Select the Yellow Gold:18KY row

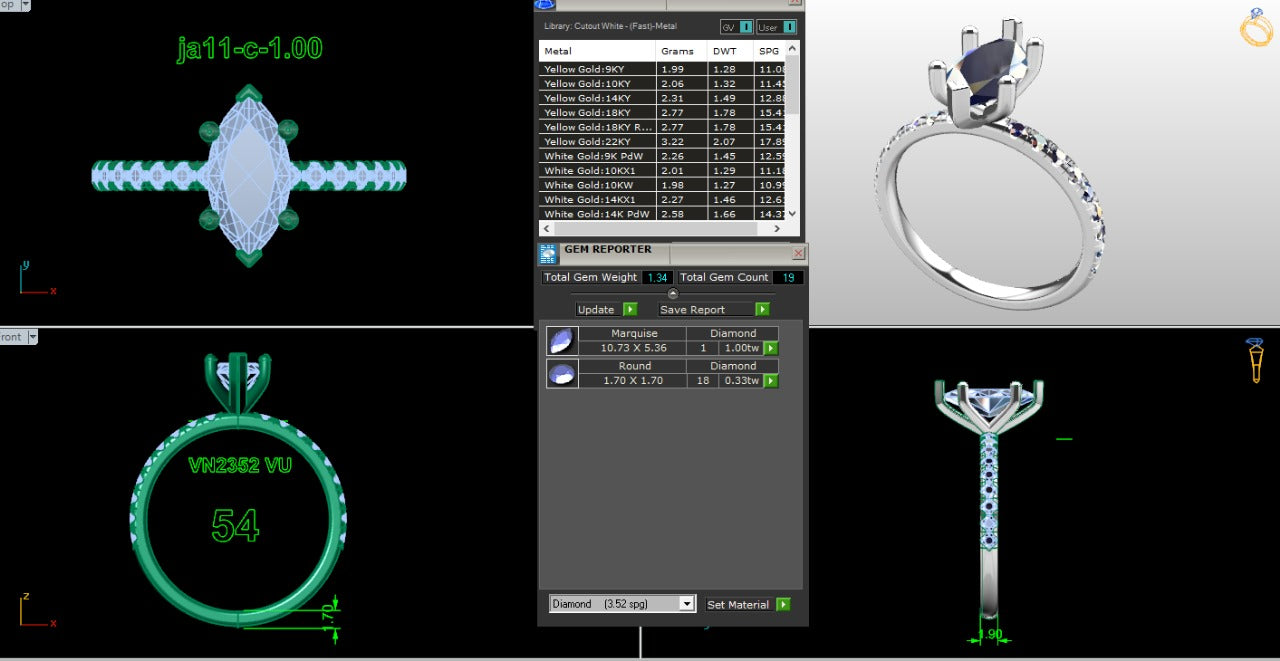[x=662, y=113]
